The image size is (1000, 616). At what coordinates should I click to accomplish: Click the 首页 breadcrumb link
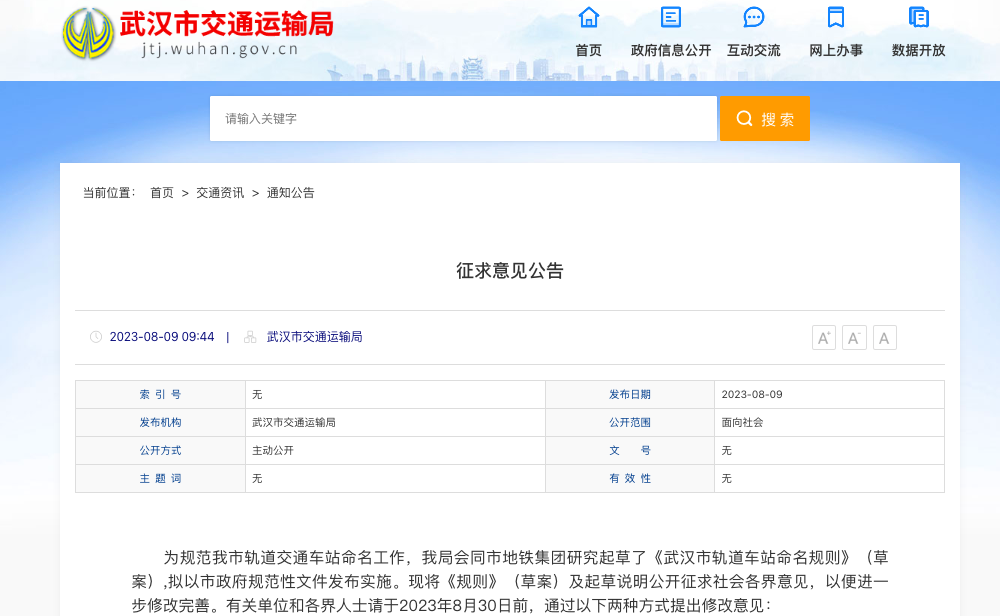pos(162,193)
